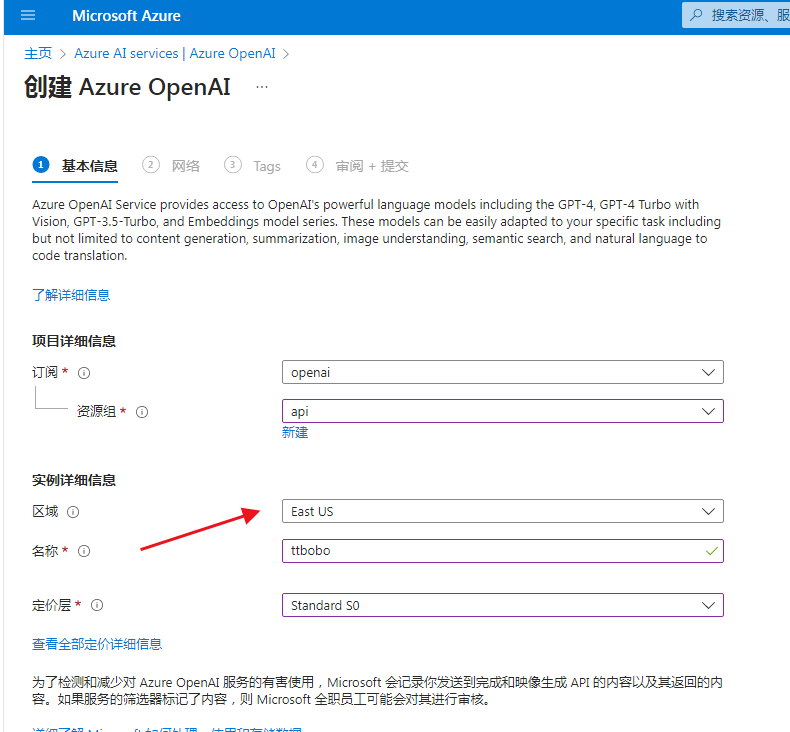Click 新建 to create resource group

[x=295, y=432]
